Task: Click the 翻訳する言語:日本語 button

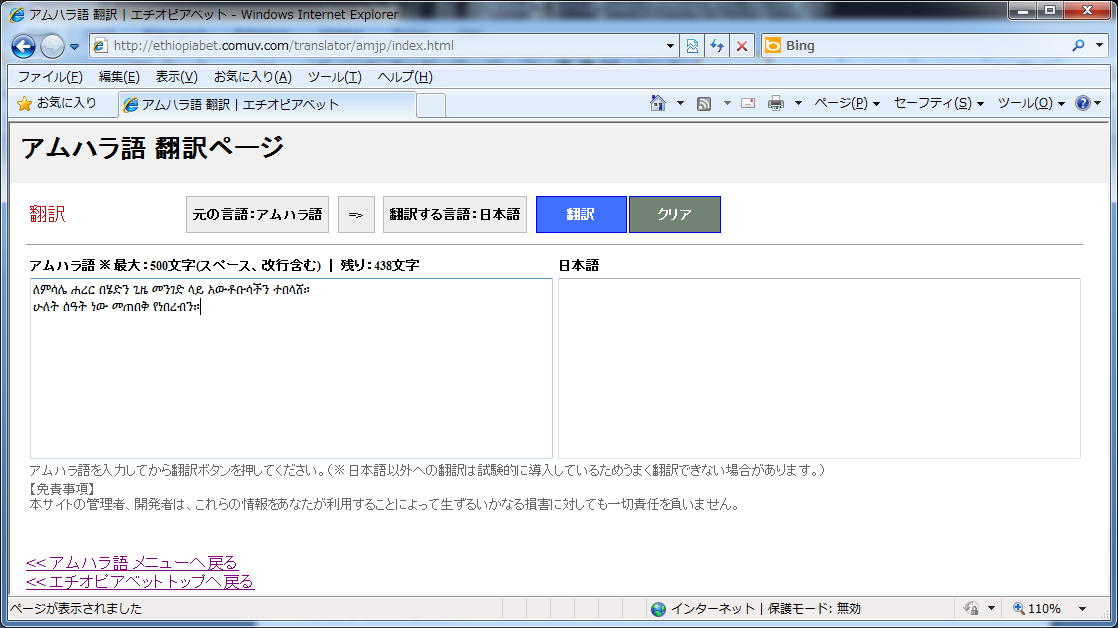Action: (x=455, y=215)
